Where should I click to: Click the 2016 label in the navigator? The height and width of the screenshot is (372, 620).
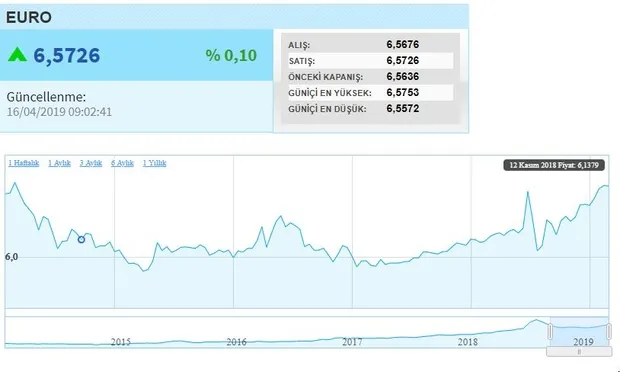[236, 342]
